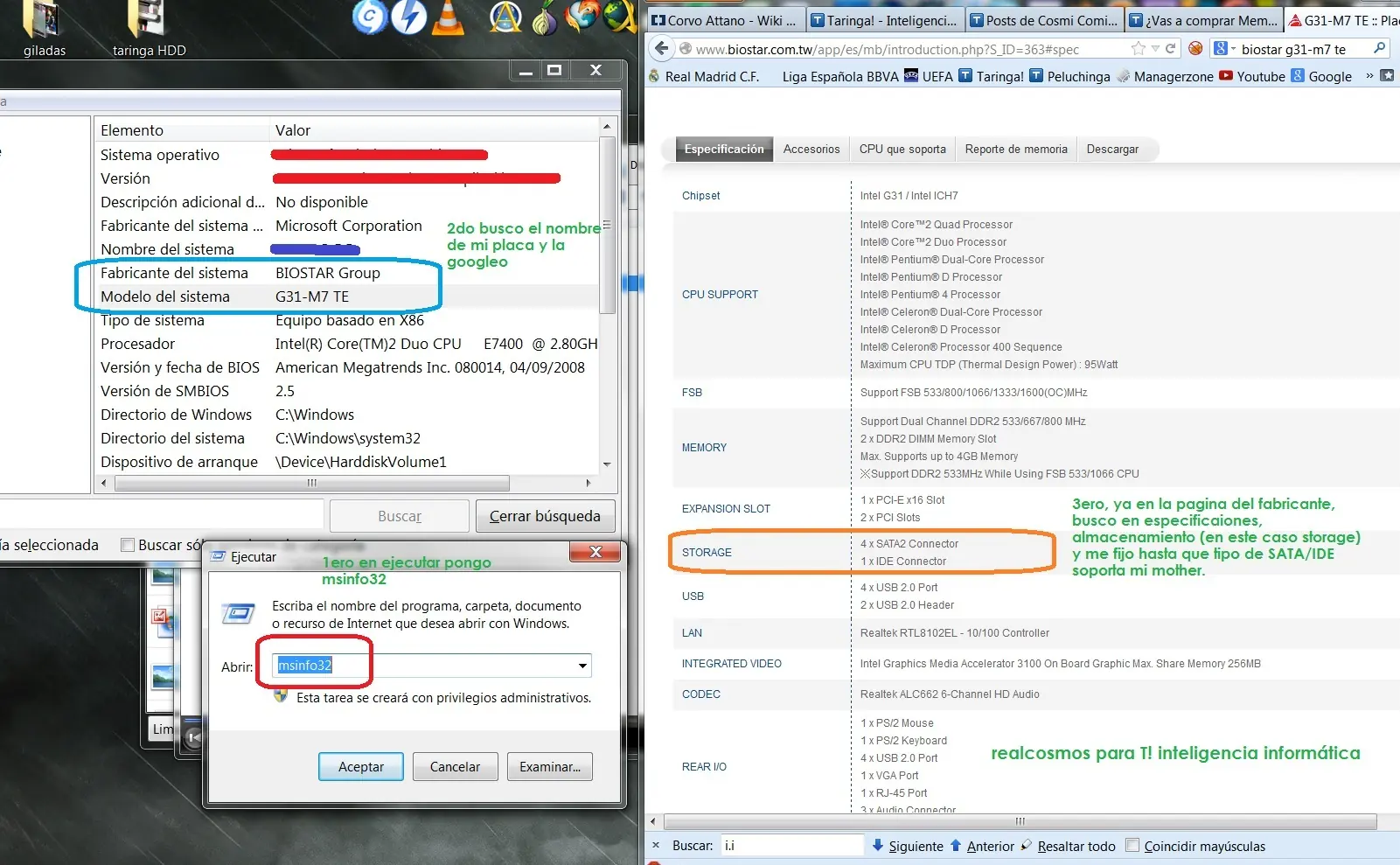Switch to the Posts de Cosmi tab
The width and height of the screenshot is (1400, 865).
point(1043,20)
